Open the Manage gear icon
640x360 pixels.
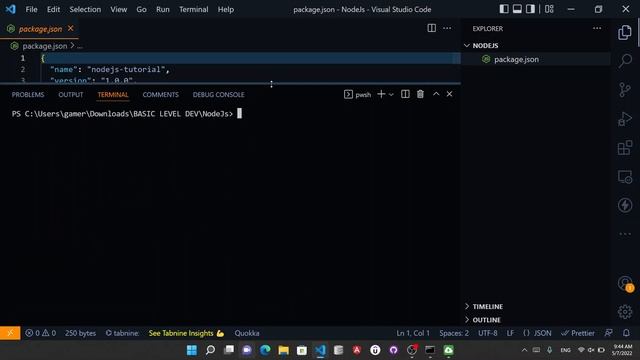624,312
